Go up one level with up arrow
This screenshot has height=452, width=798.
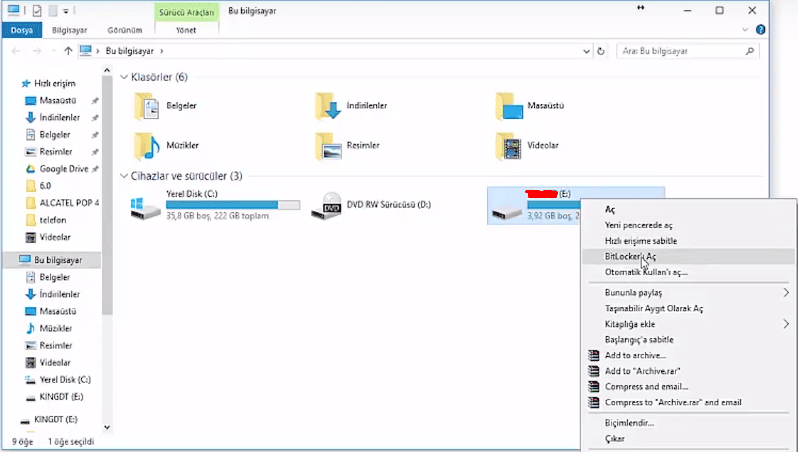(68, 50)
